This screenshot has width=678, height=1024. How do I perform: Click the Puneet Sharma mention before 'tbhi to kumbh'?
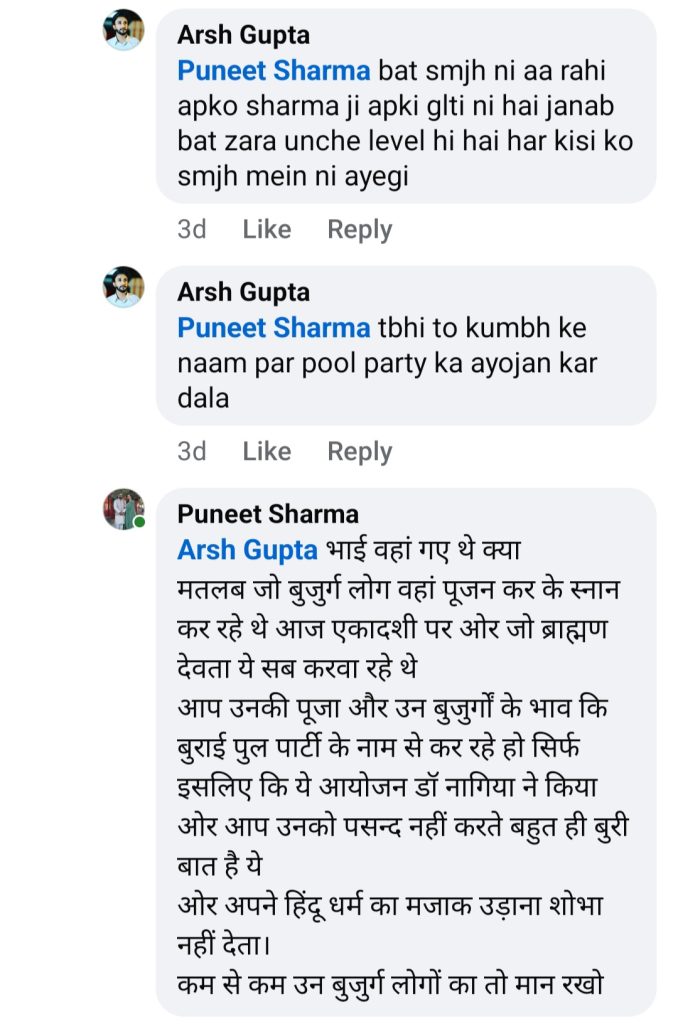click(x=273, y=328)
